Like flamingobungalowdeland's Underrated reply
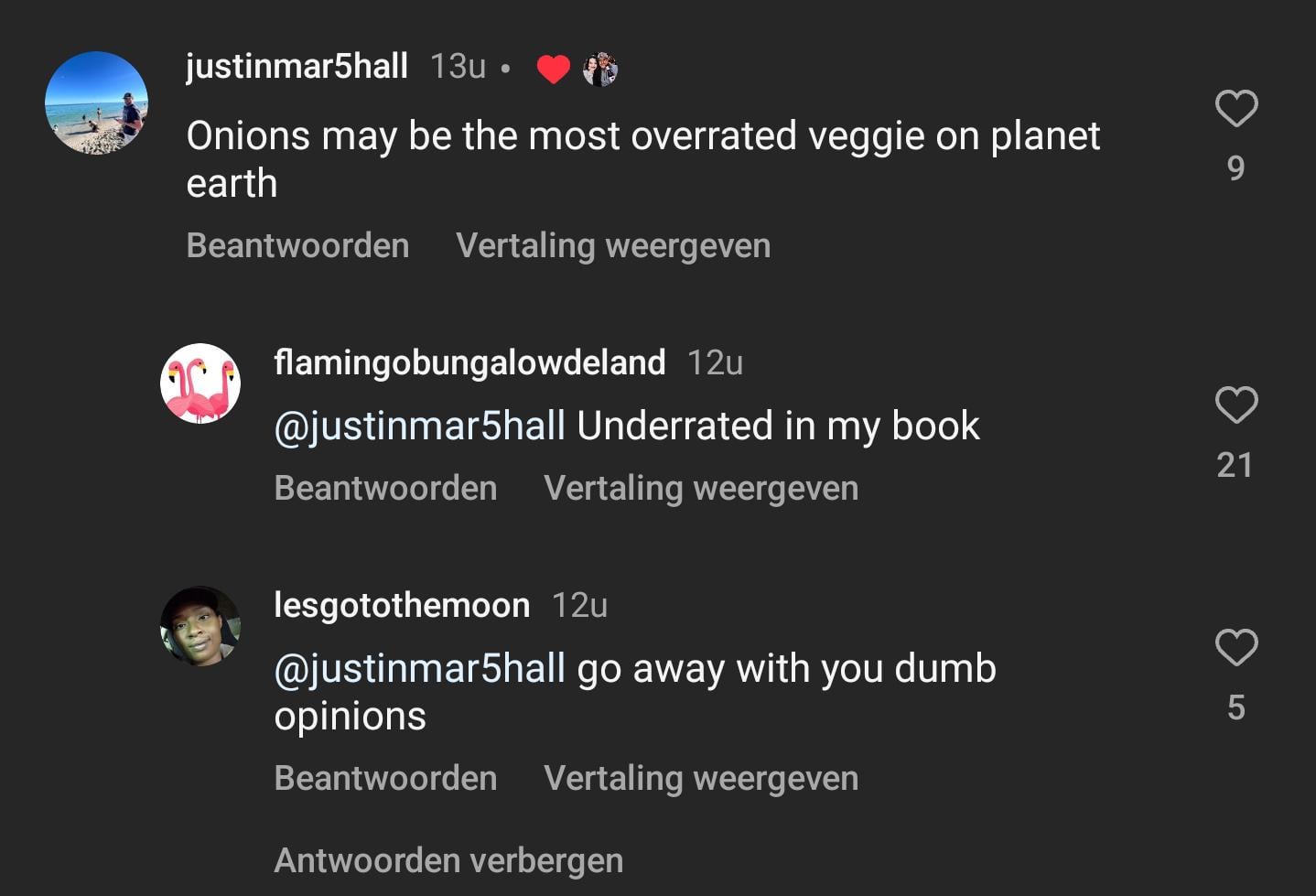Screen dimensions: 1316x896 (1236, 405)
